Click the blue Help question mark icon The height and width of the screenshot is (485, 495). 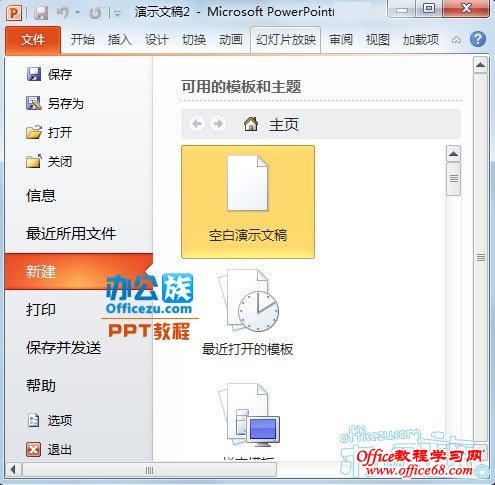478,39
